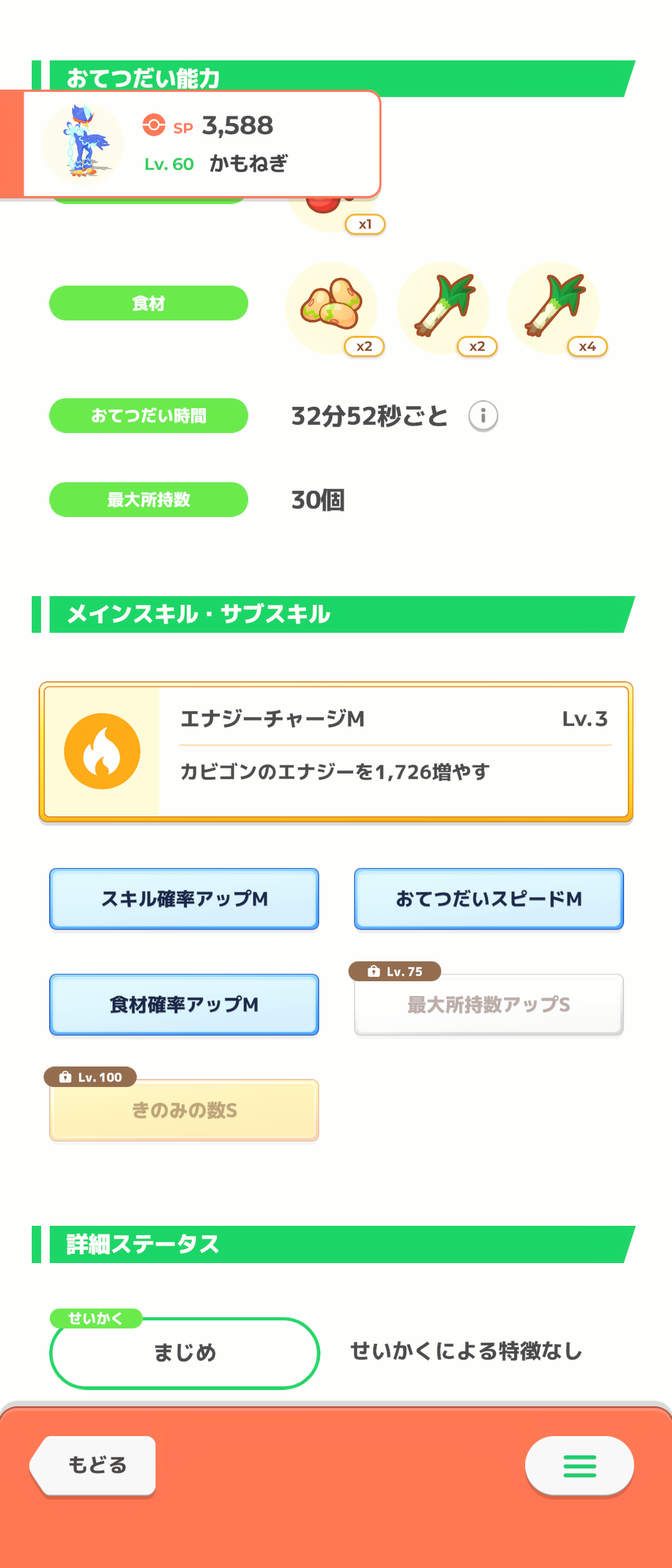This screenshot has width=672, height=1568.
Task: Tap the 食材 green label
Action: [149, 303]
